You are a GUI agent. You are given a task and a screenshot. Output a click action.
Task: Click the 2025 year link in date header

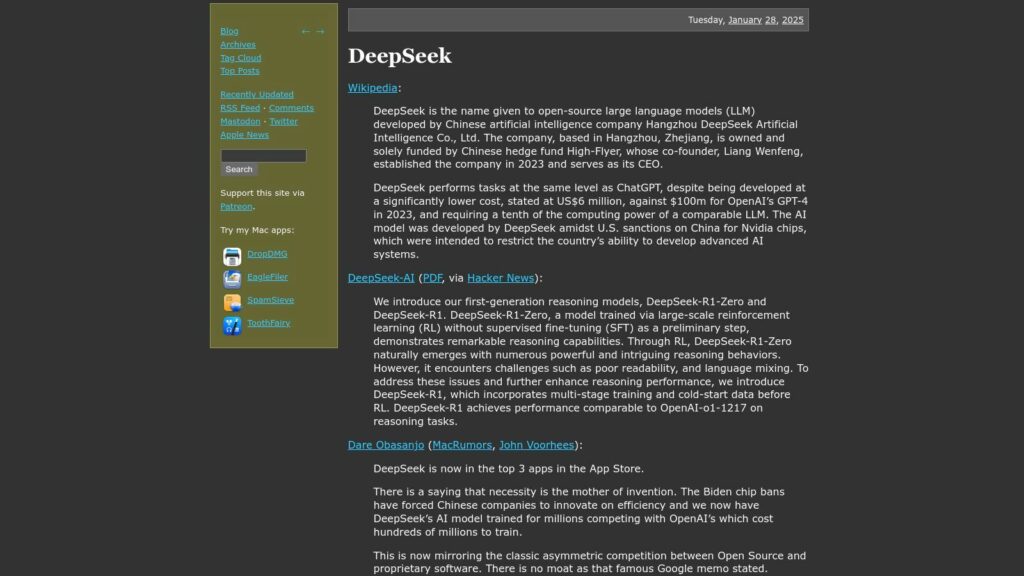point(792,20)
